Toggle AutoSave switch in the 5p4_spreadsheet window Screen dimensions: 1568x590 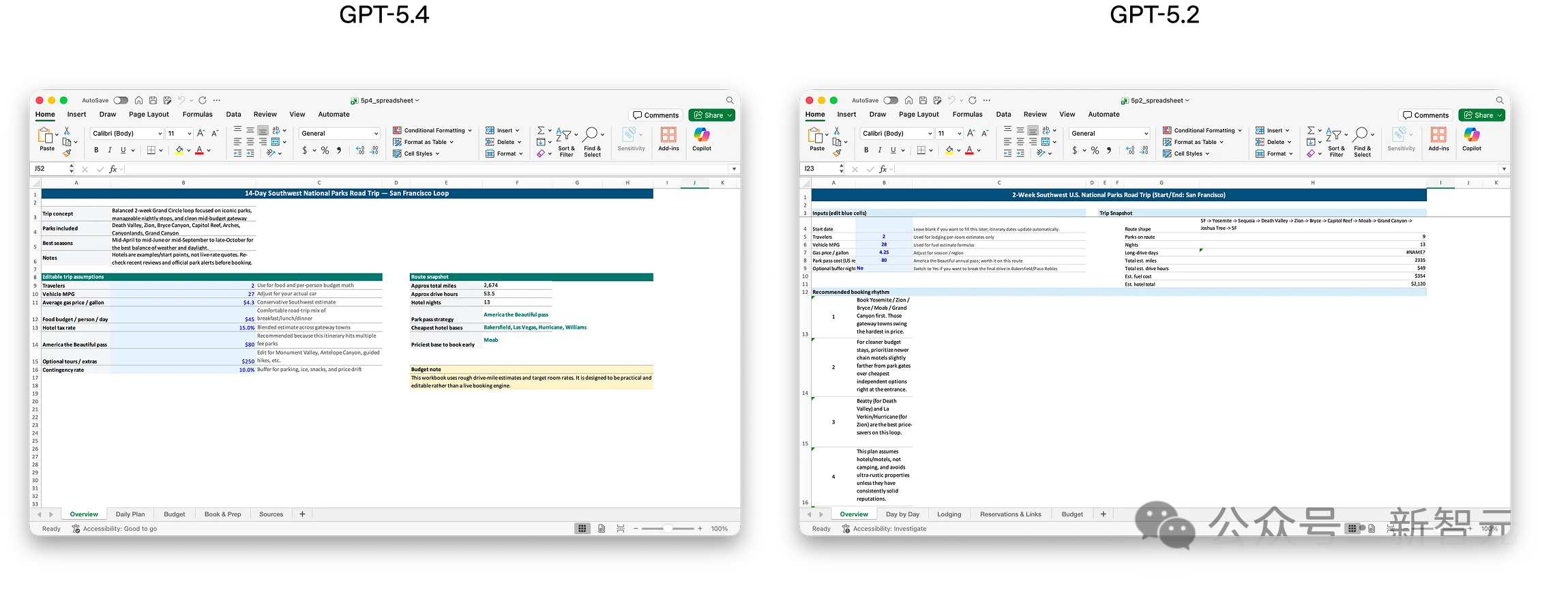point(121,100)
